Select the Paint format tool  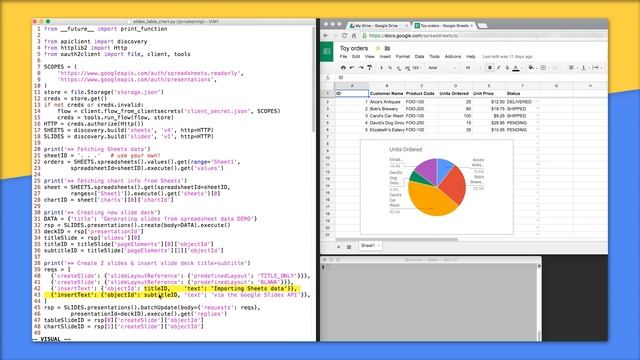point(369,68)
